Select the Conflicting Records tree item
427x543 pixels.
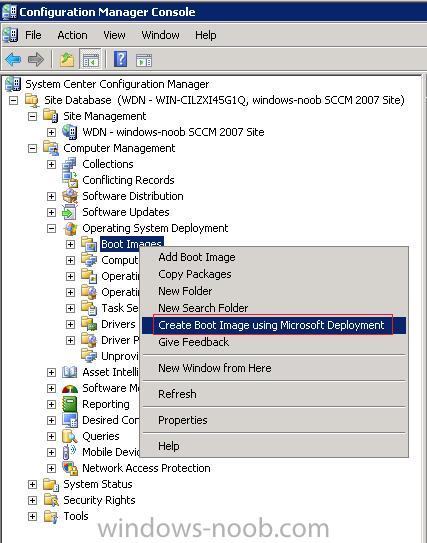[128, 180]
